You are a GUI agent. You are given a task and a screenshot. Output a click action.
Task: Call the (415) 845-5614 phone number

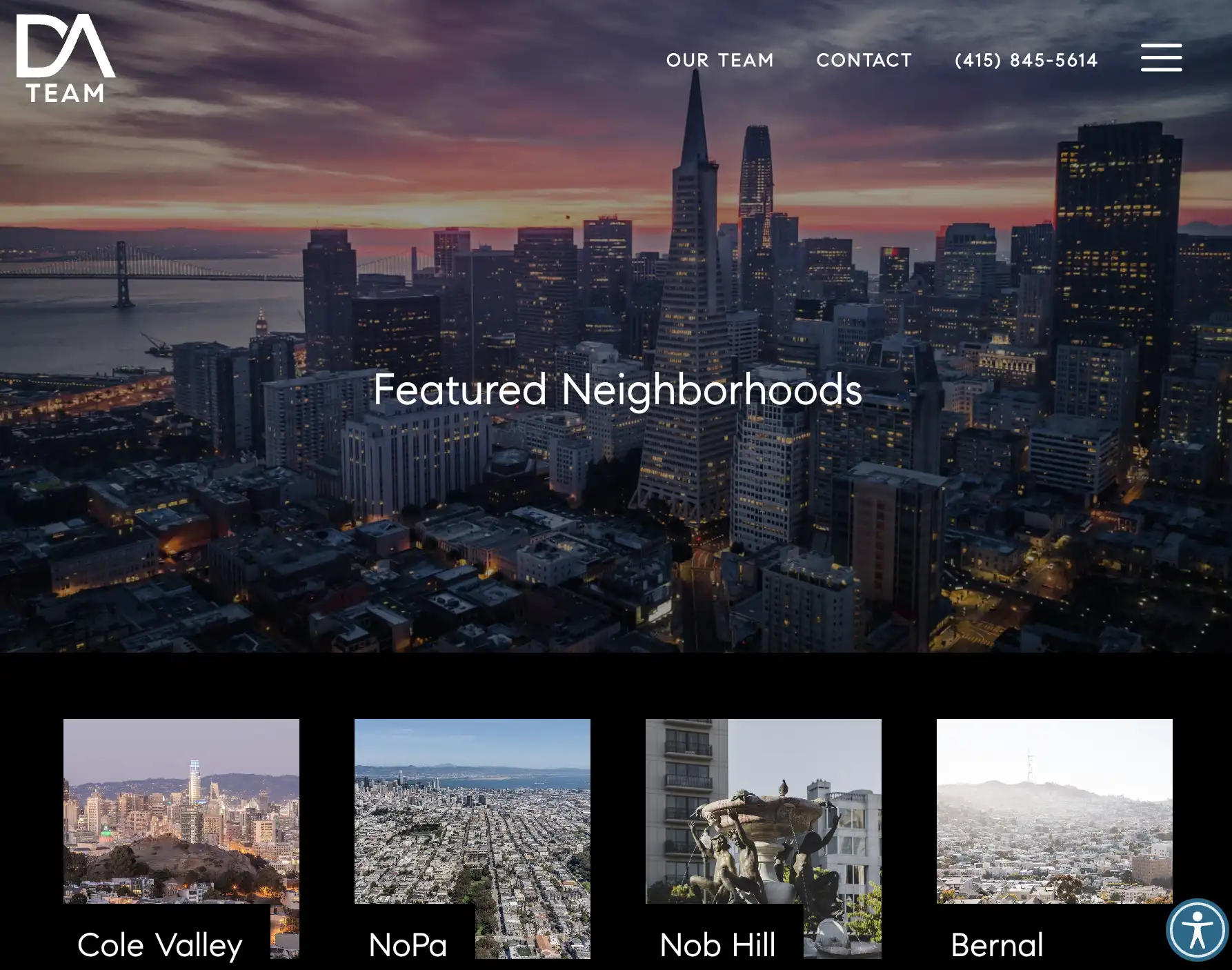tap(1026, 60)
